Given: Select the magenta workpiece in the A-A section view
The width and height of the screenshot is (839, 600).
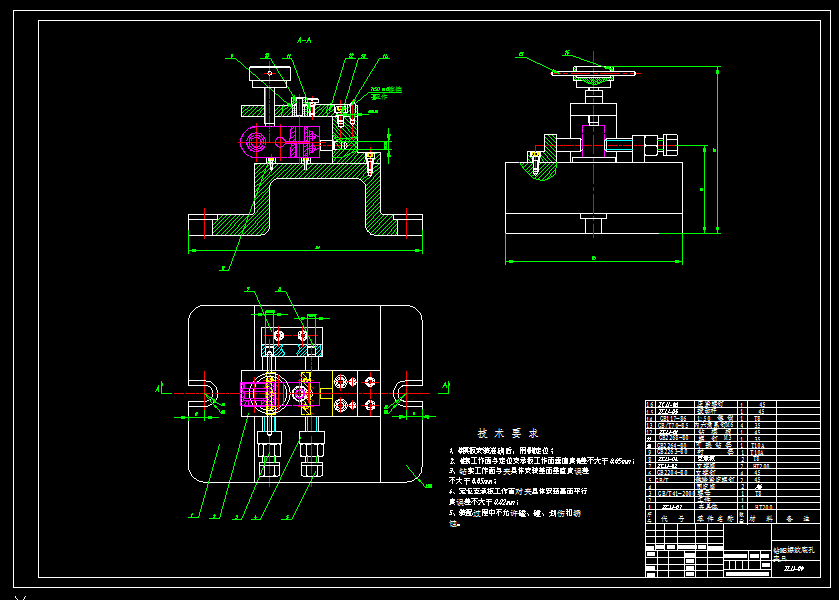Looking at the screenshot, I should click(x=279, y=142).
